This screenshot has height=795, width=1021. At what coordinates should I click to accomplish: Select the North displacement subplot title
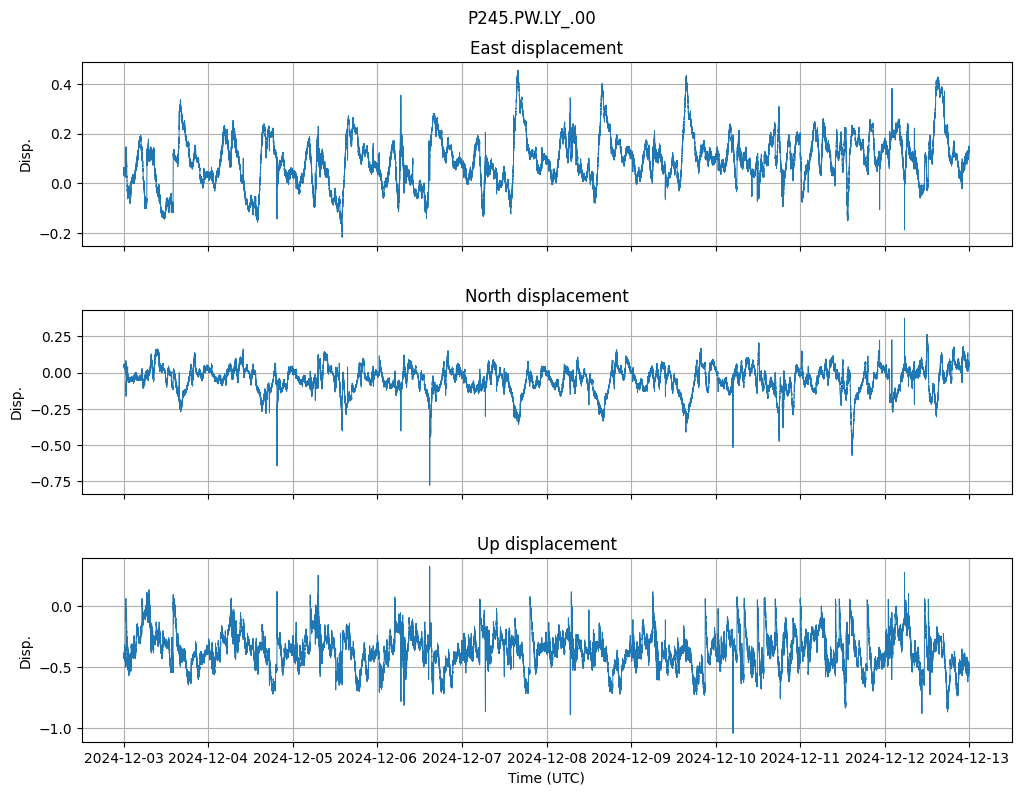click(x=546, y=296)
